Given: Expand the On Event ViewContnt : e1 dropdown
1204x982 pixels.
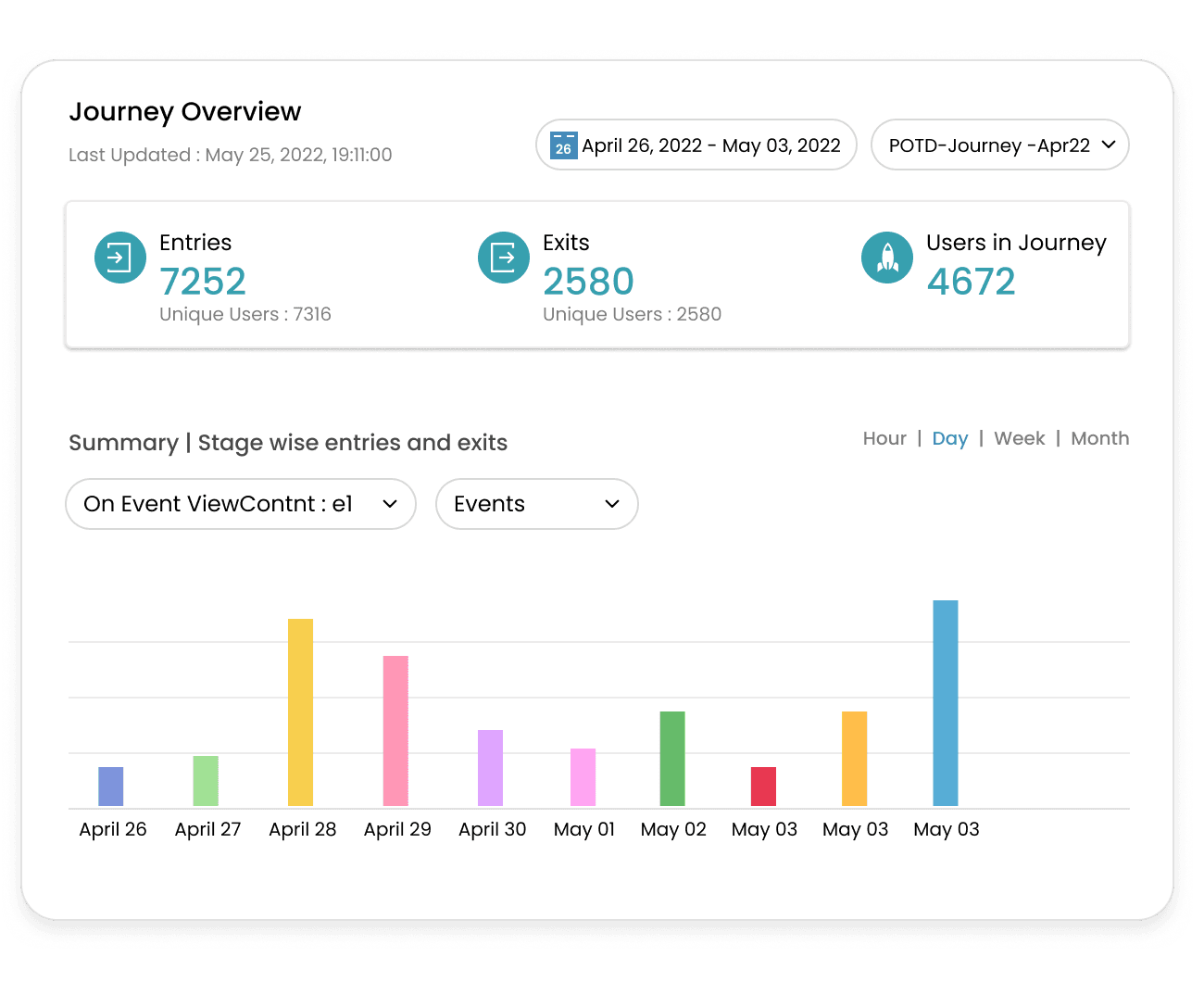Looking at the screenshot, I should [x=240, y=504].
